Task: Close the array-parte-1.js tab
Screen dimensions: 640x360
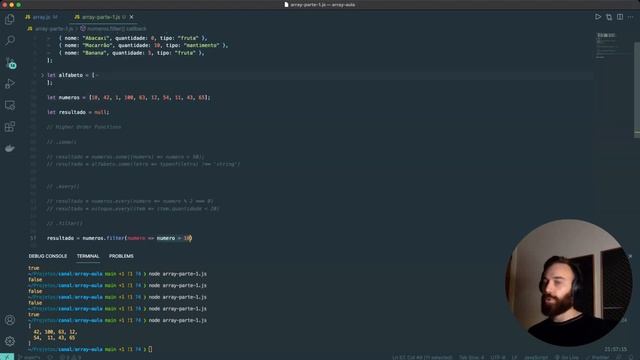Action: coord(131,17)
